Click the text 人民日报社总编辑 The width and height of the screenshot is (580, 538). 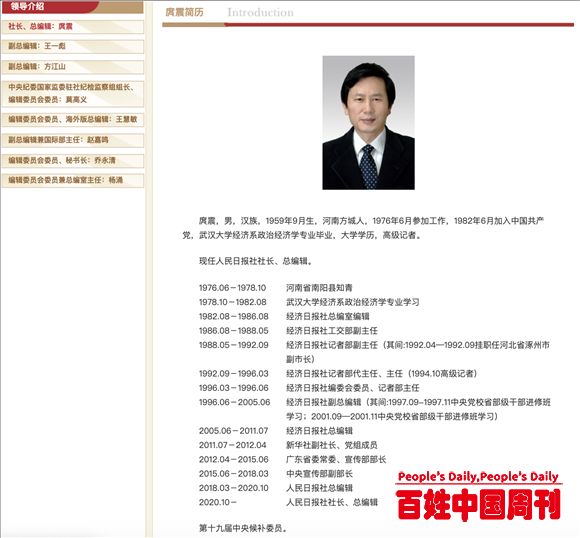pyautogui.click(x=319, y=488)
